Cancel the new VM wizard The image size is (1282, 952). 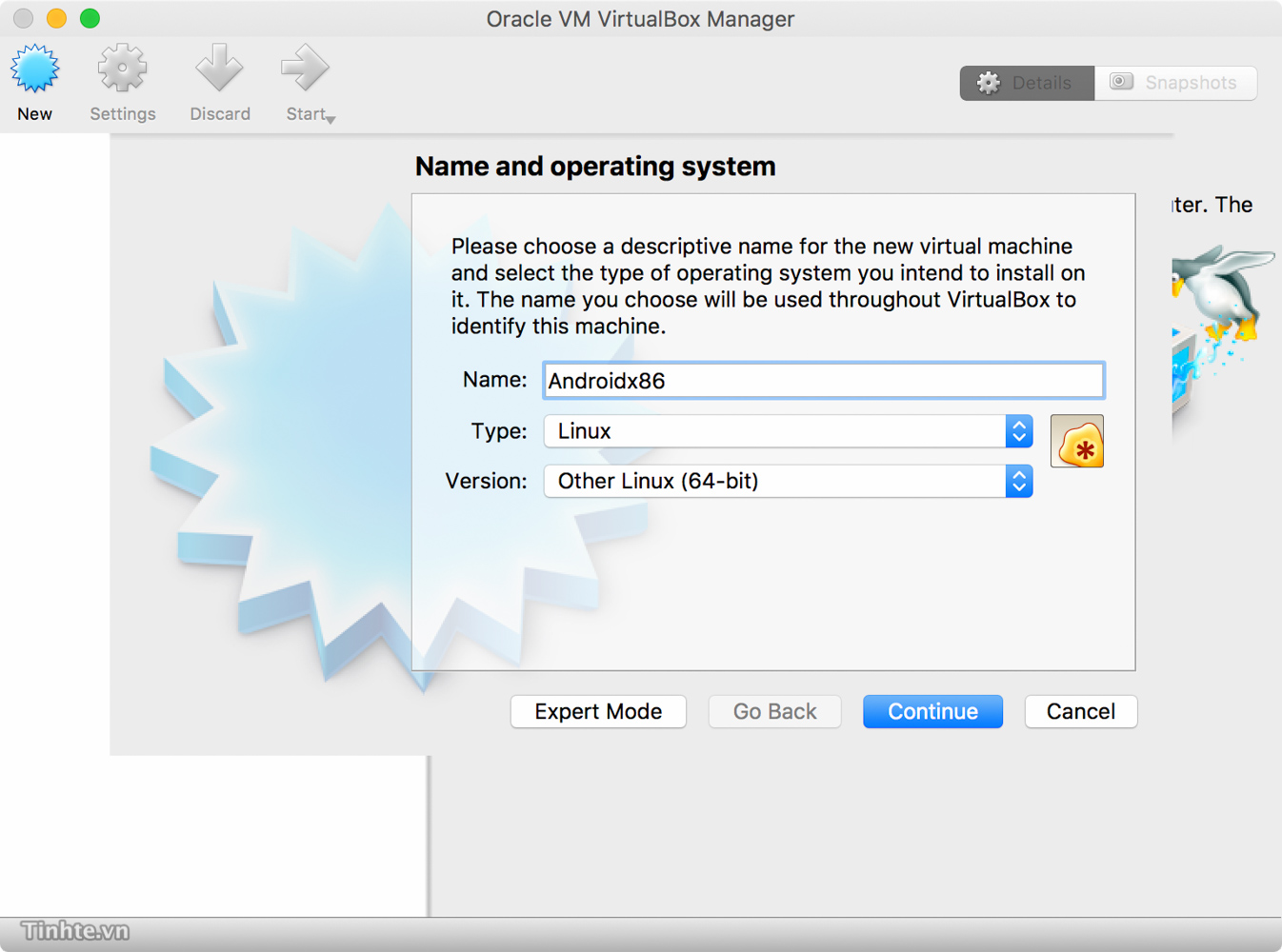point(1081,711)
